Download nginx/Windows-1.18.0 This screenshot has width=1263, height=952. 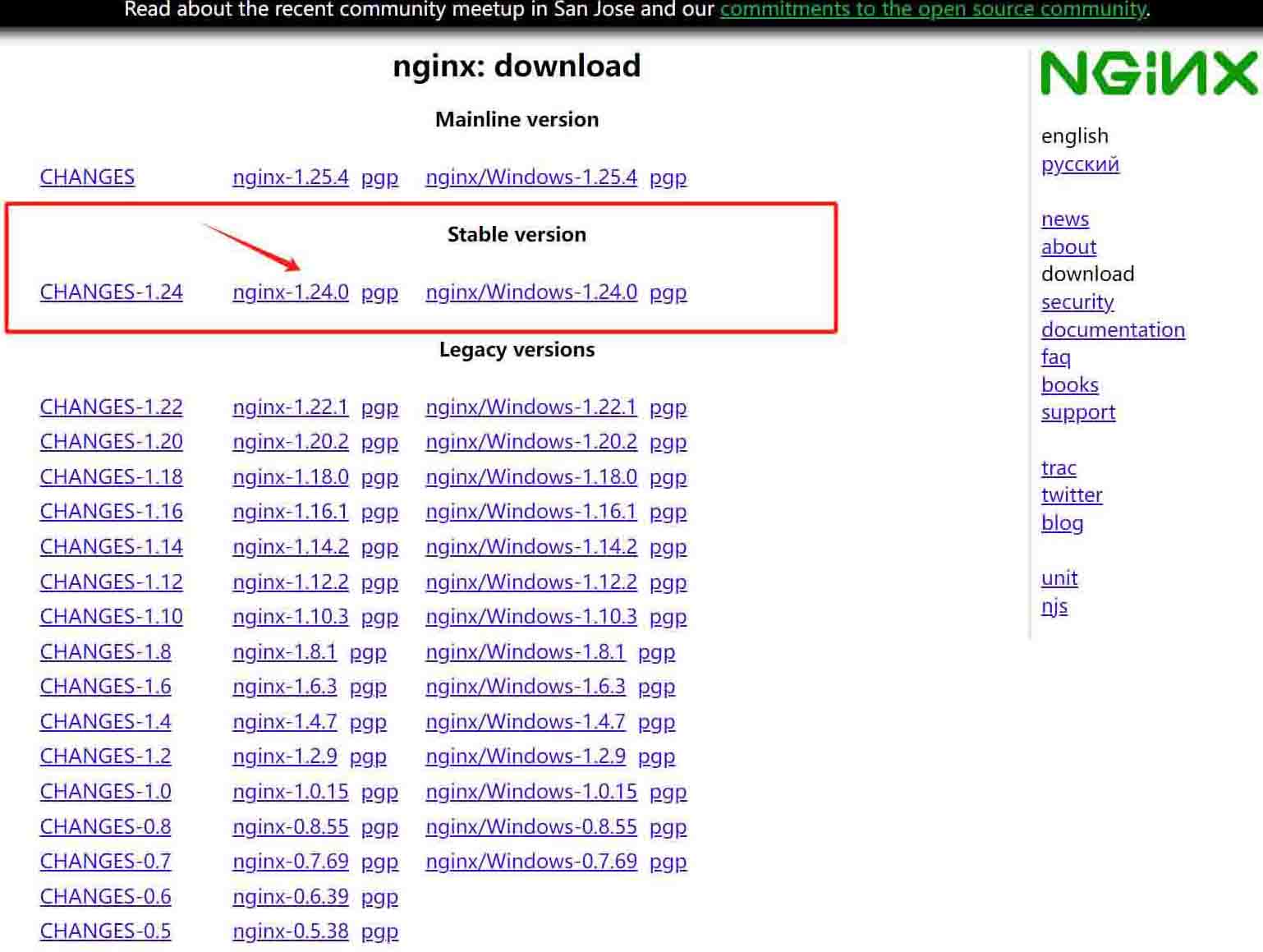(x=531, y=477)
